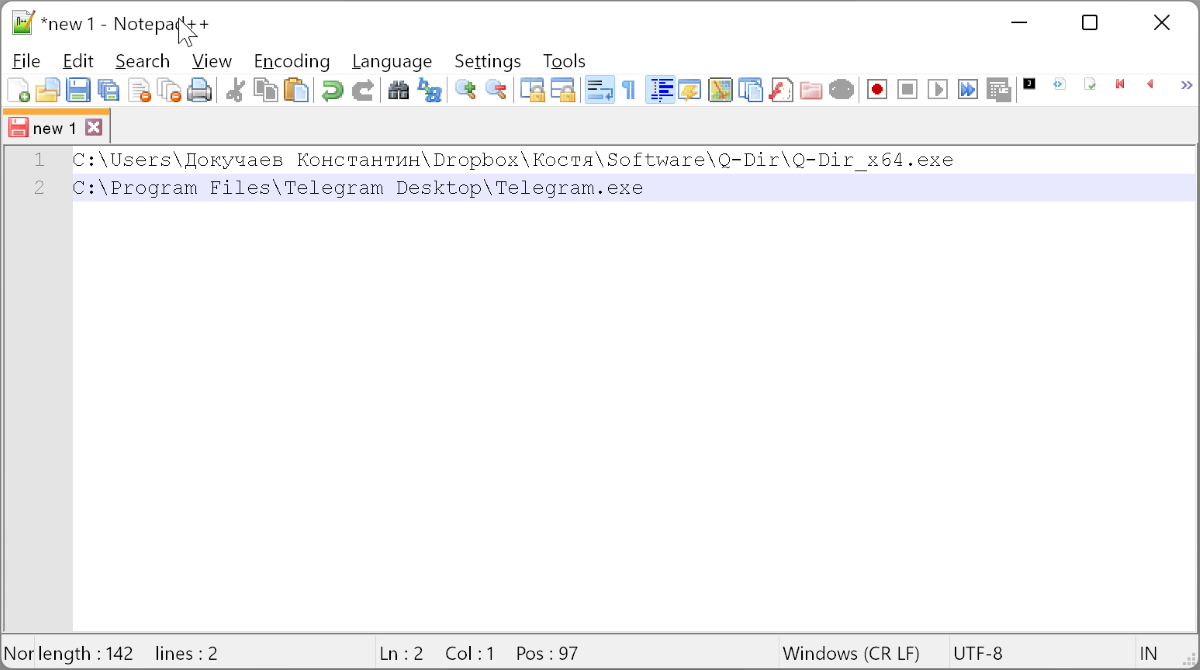Click the document with green check icon
Image resolution: width=1200 pixels, height=670 pixels.
tap(1090, 84)
